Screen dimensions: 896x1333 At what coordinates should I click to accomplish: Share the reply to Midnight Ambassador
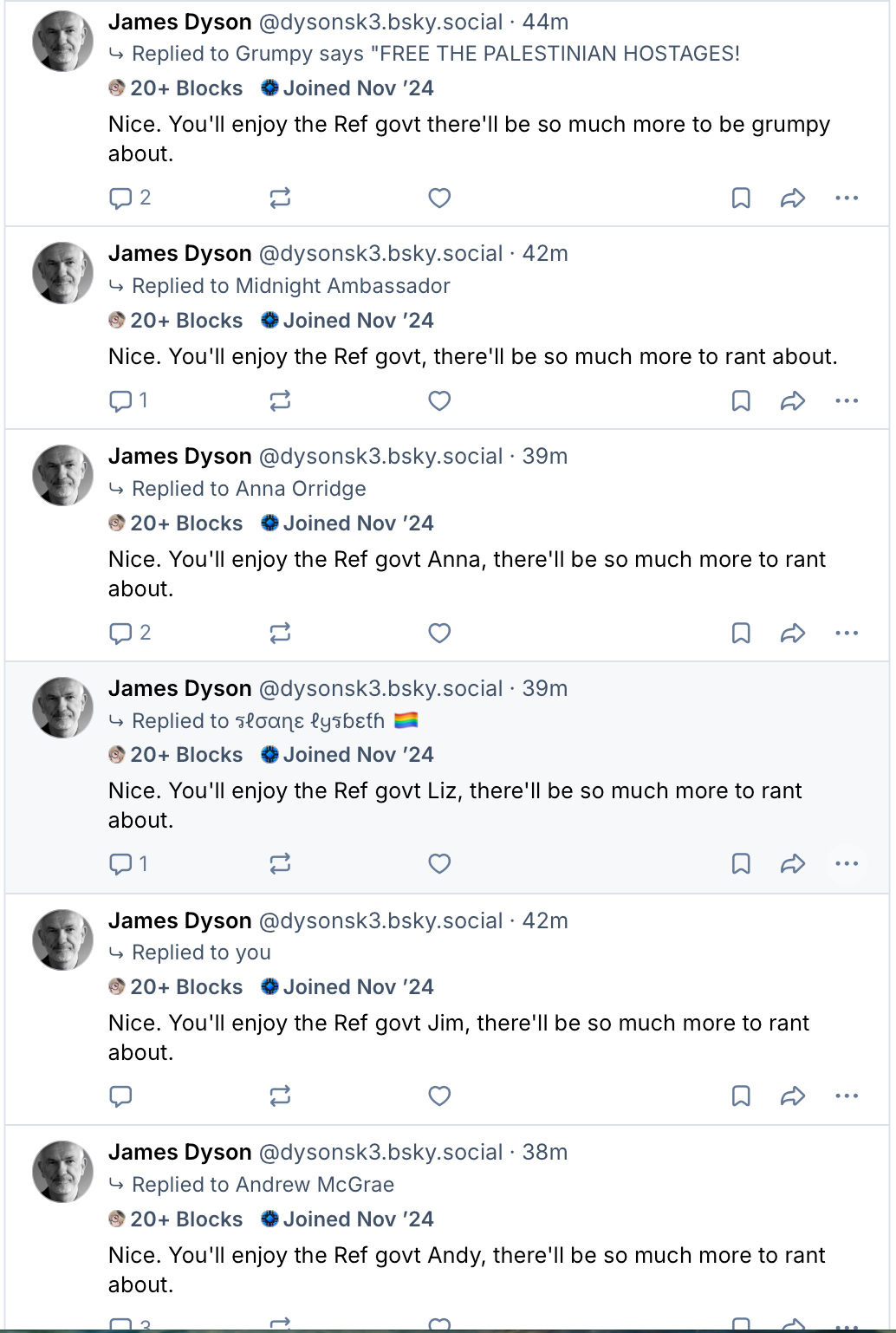(793, 400)
